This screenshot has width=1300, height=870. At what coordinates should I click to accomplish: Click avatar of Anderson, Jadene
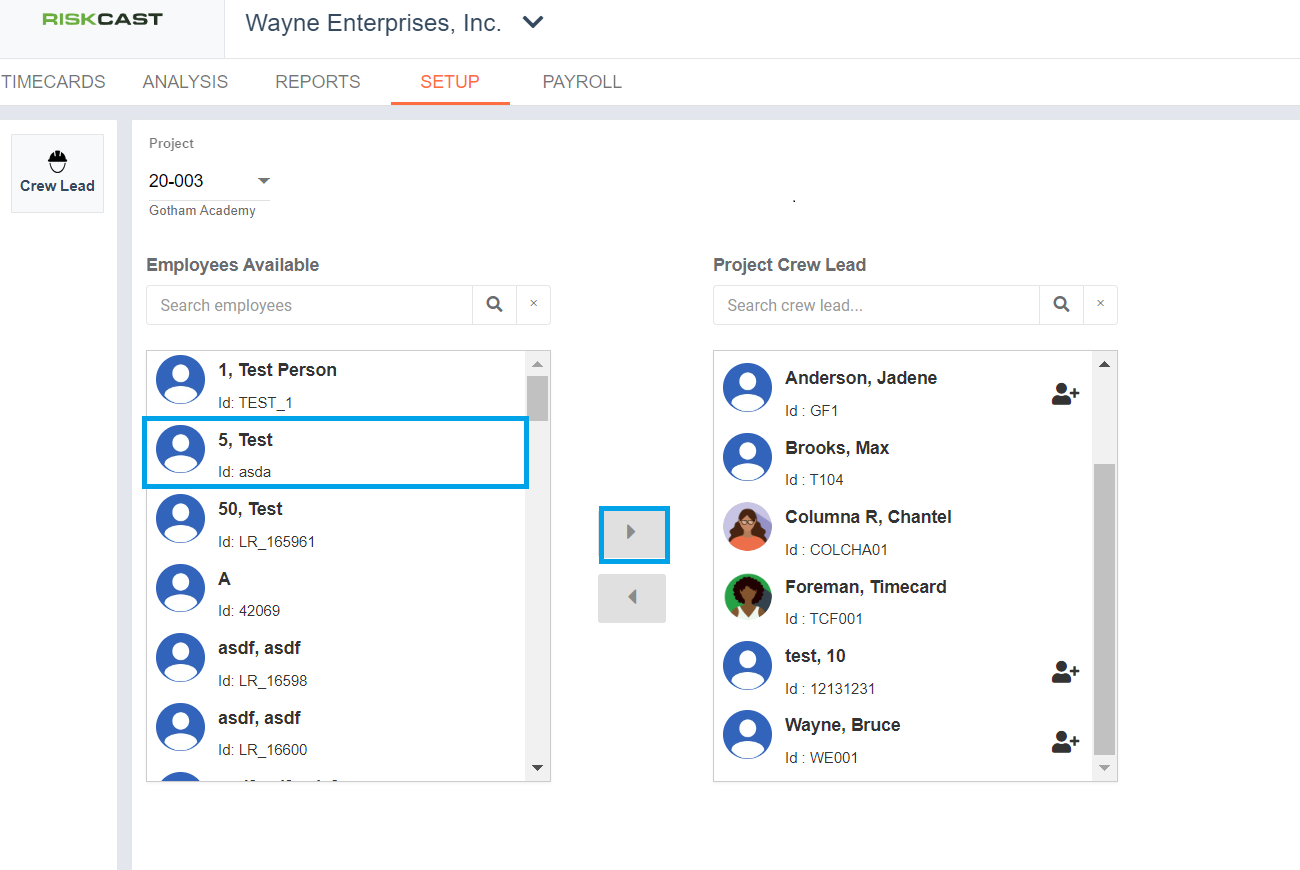[748, 387]
